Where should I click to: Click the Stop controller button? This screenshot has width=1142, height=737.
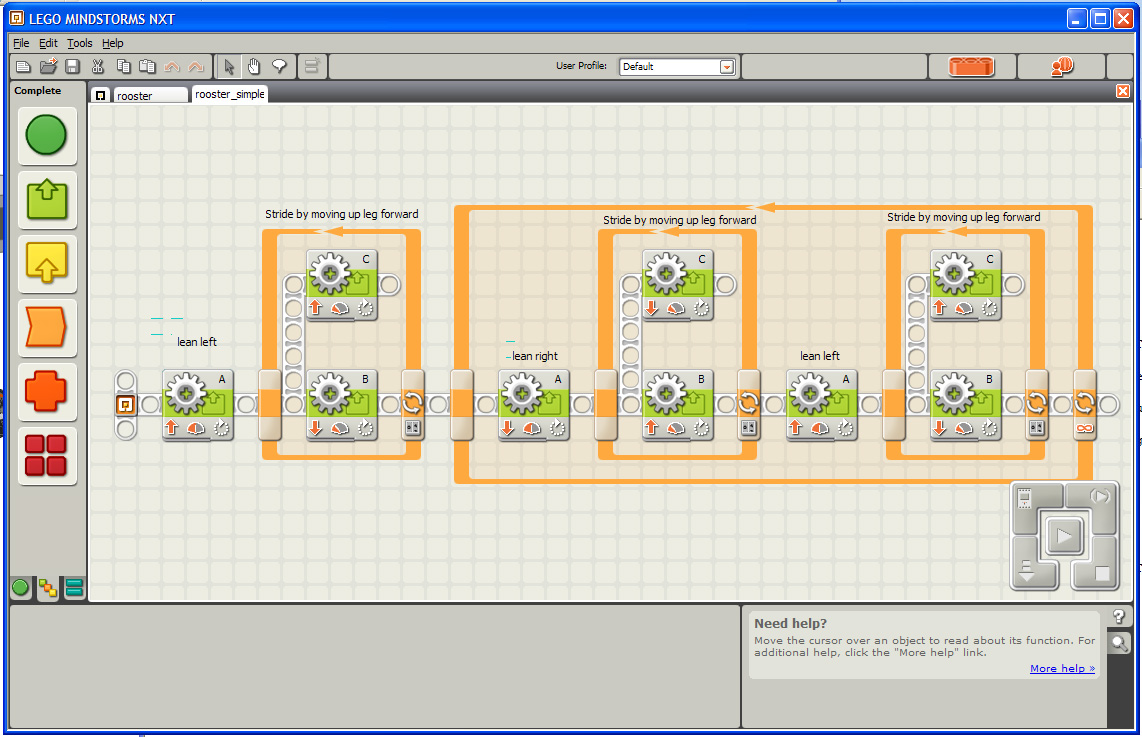[1101, 574]
